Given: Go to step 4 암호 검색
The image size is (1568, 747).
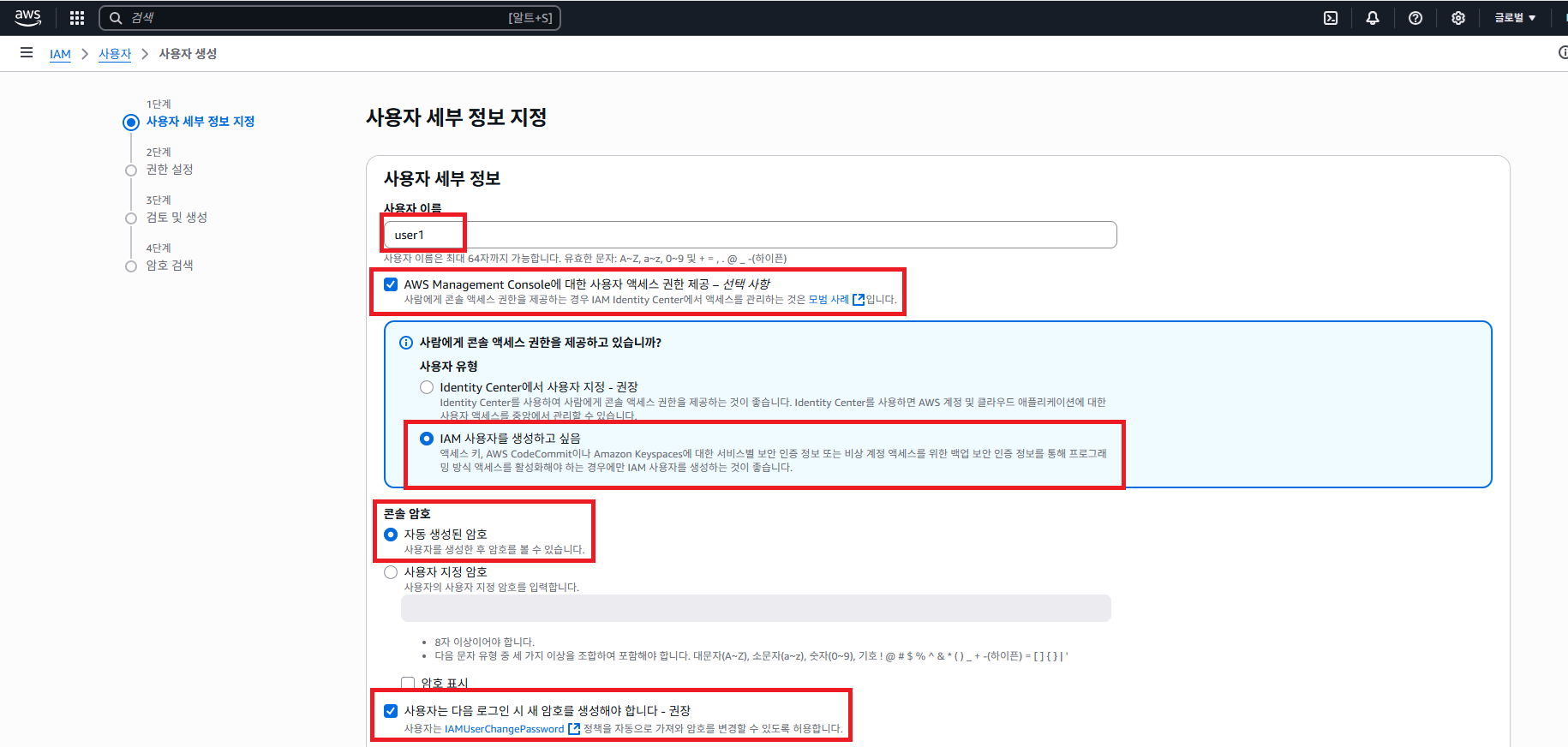Looking at the screenshot, I should tap(170, 266).
